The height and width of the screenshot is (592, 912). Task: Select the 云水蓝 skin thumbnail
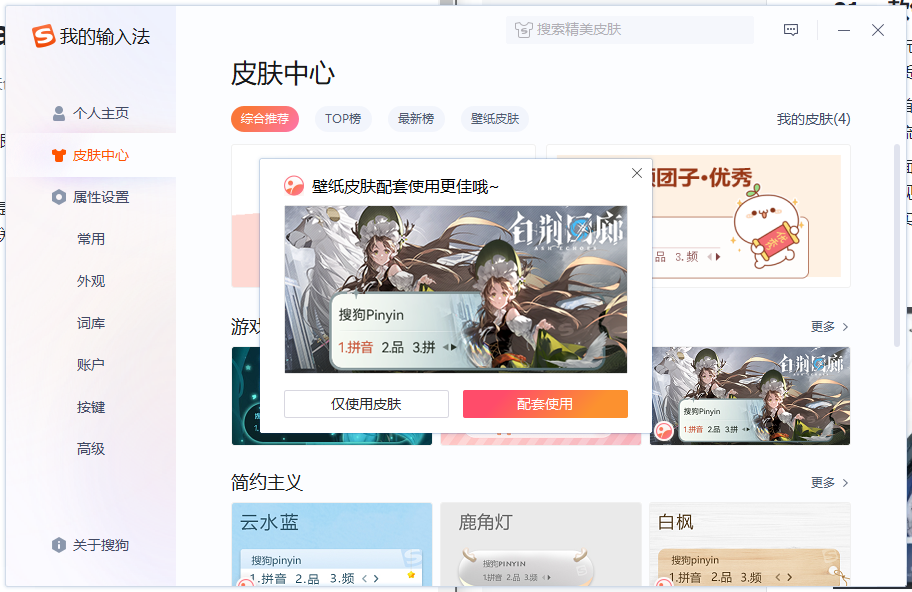point(331,545)
